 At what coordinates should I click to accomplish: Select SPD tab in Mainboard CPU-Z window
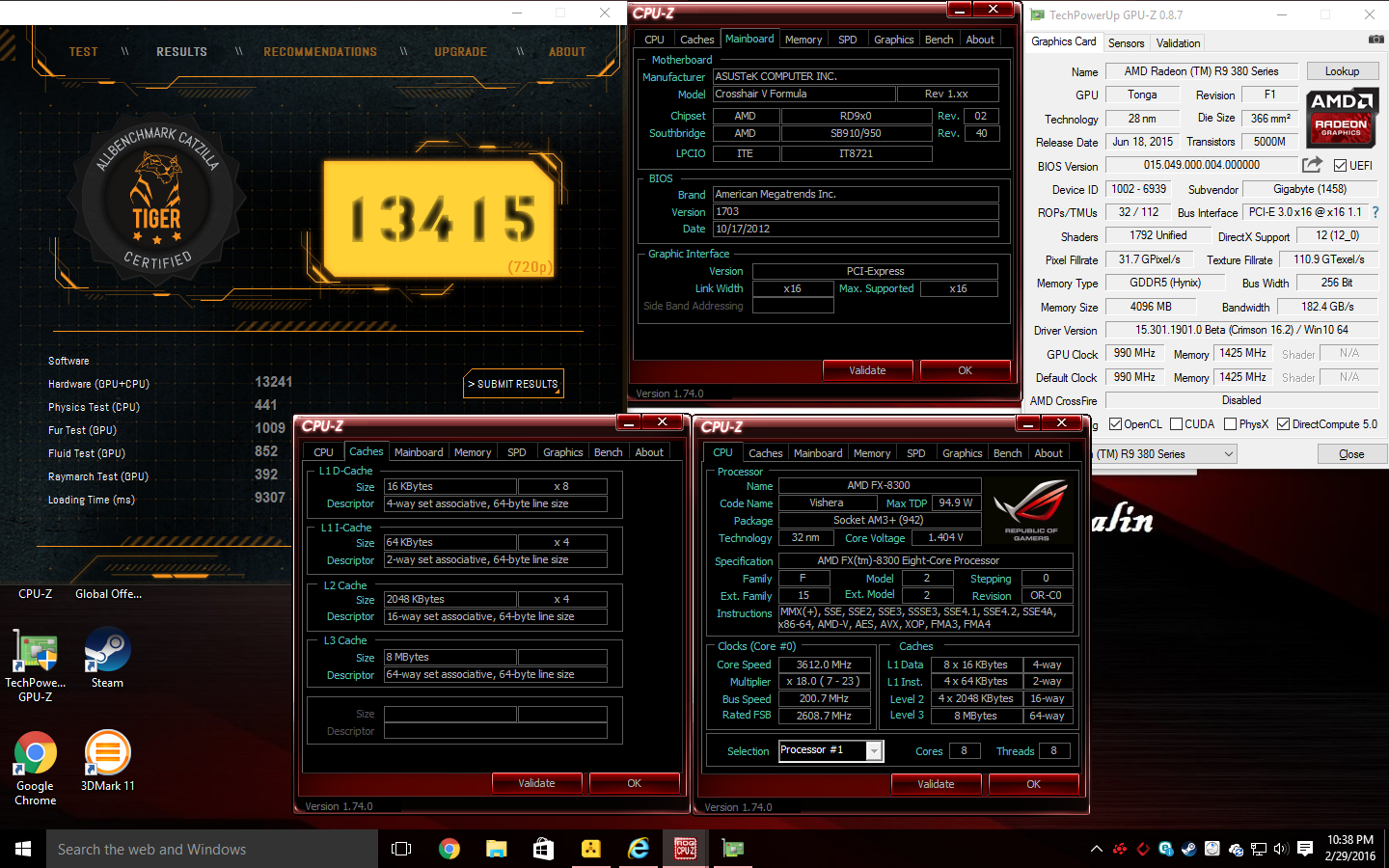pyautogui.click(x=848, y=40)
